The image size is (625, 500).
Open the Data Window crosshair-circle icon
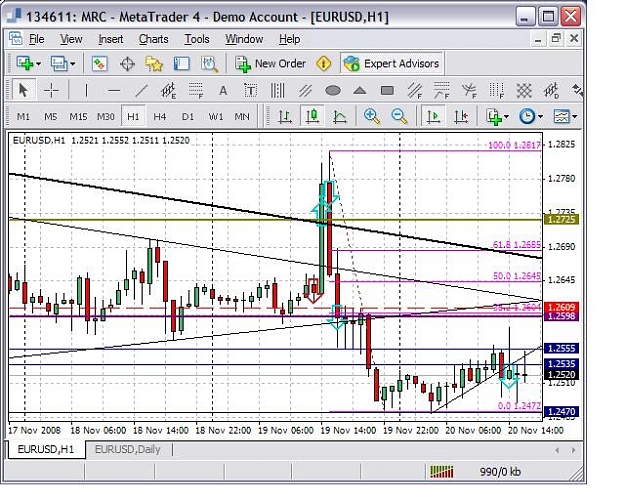point(127,63)
